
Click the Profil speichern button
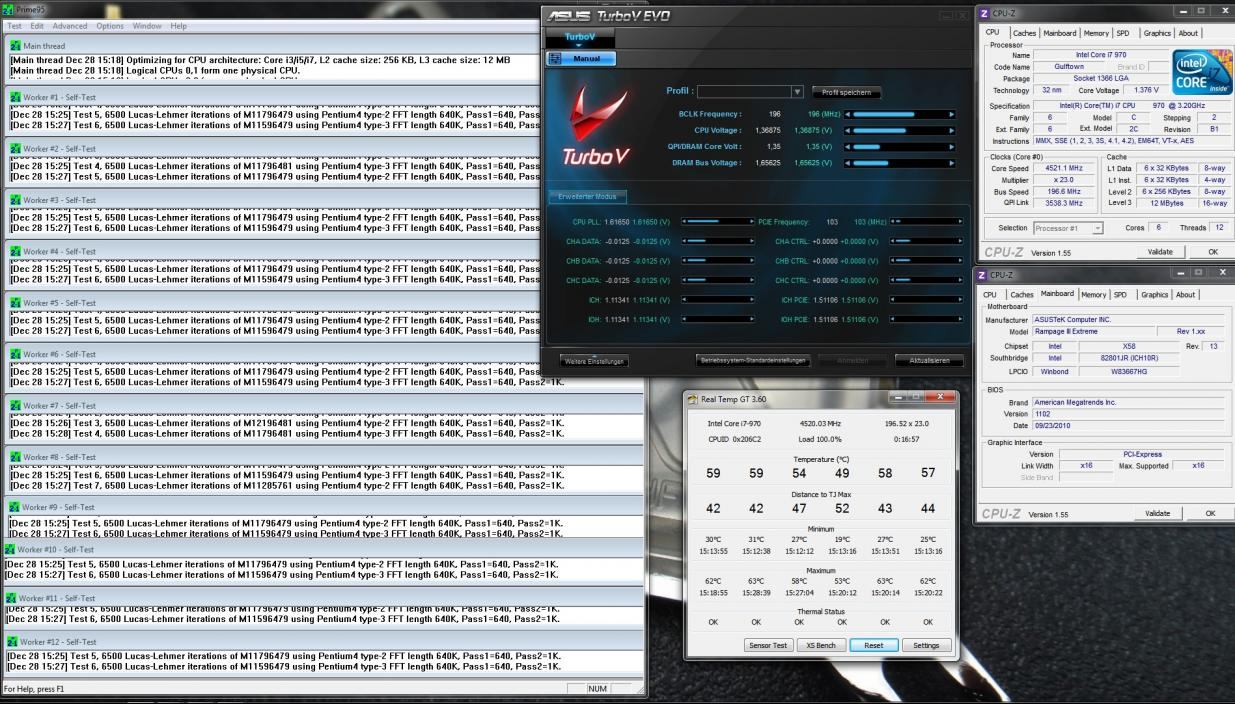coord(846,92)
